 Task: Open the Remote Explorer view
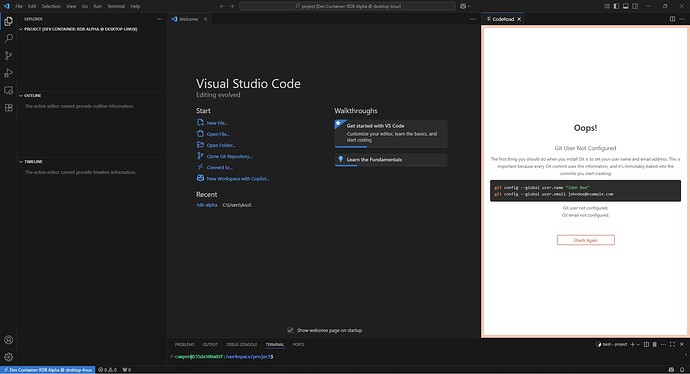point(8,90)
